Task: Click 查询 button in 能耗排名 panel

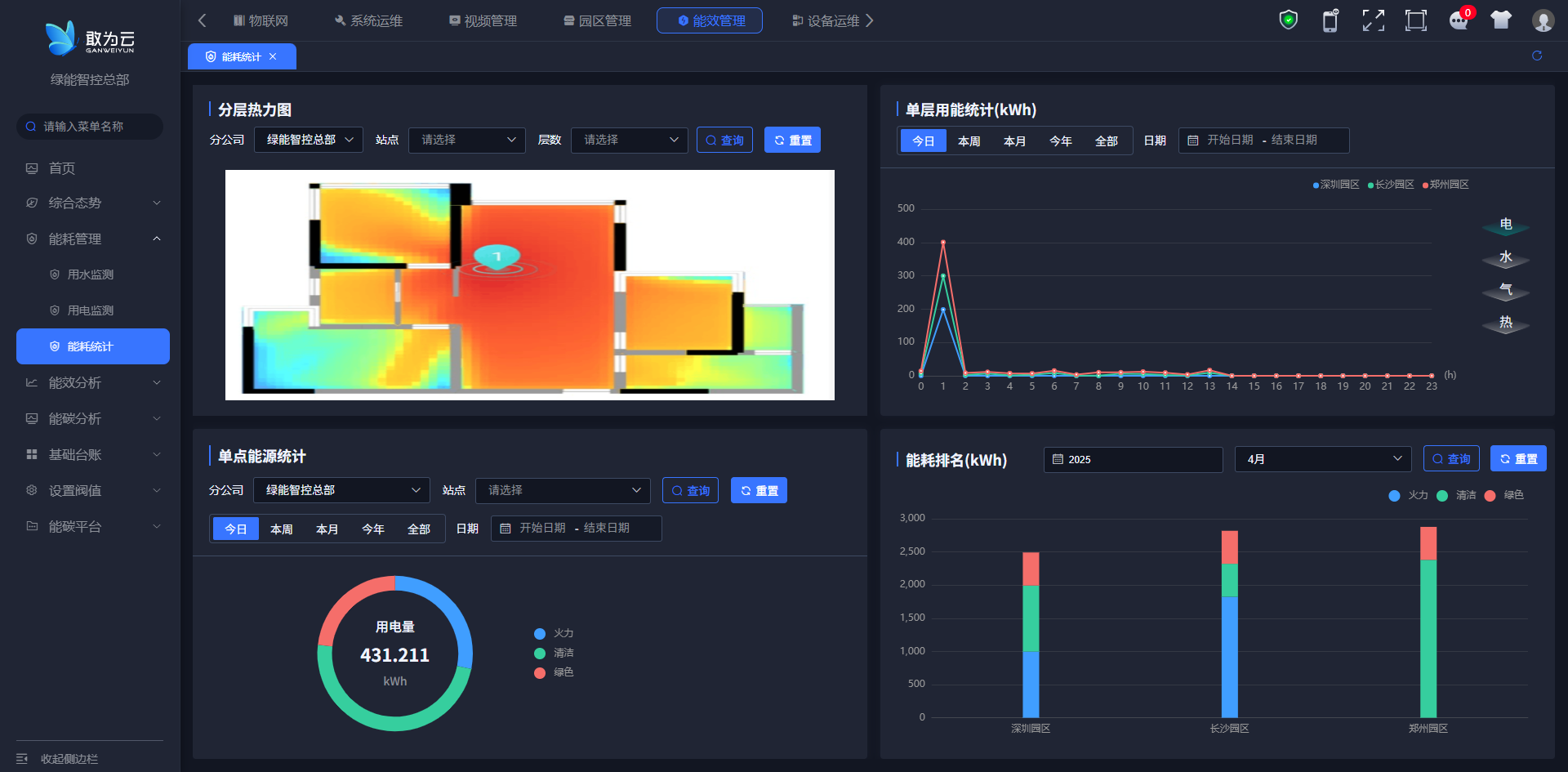Action: [1451, 459]
